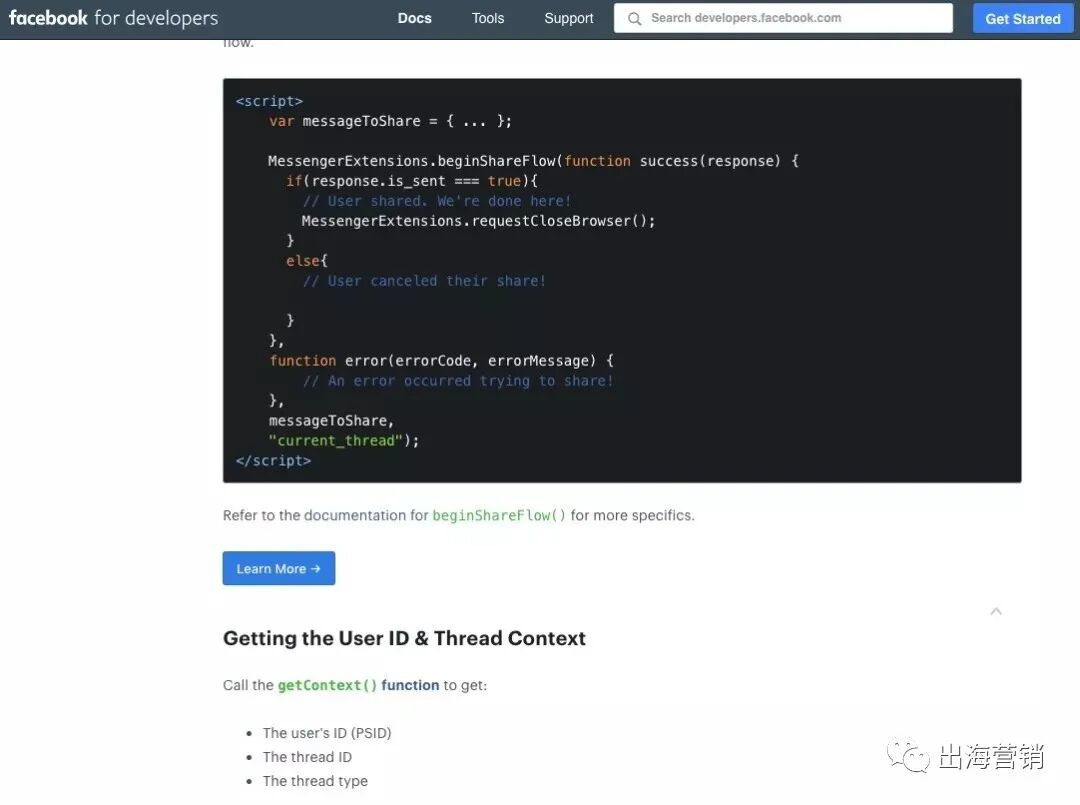Click the "current_thread" string line

tap(344, 441)
